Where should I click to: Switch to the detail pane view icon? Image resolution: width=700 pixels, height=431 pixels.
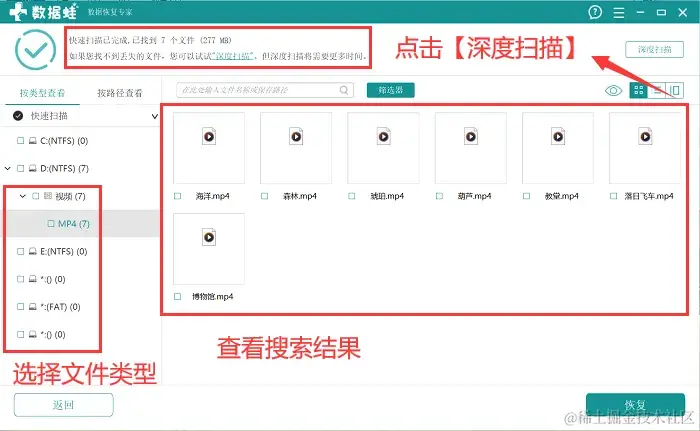pyautogui.click(x=675, y=90)
